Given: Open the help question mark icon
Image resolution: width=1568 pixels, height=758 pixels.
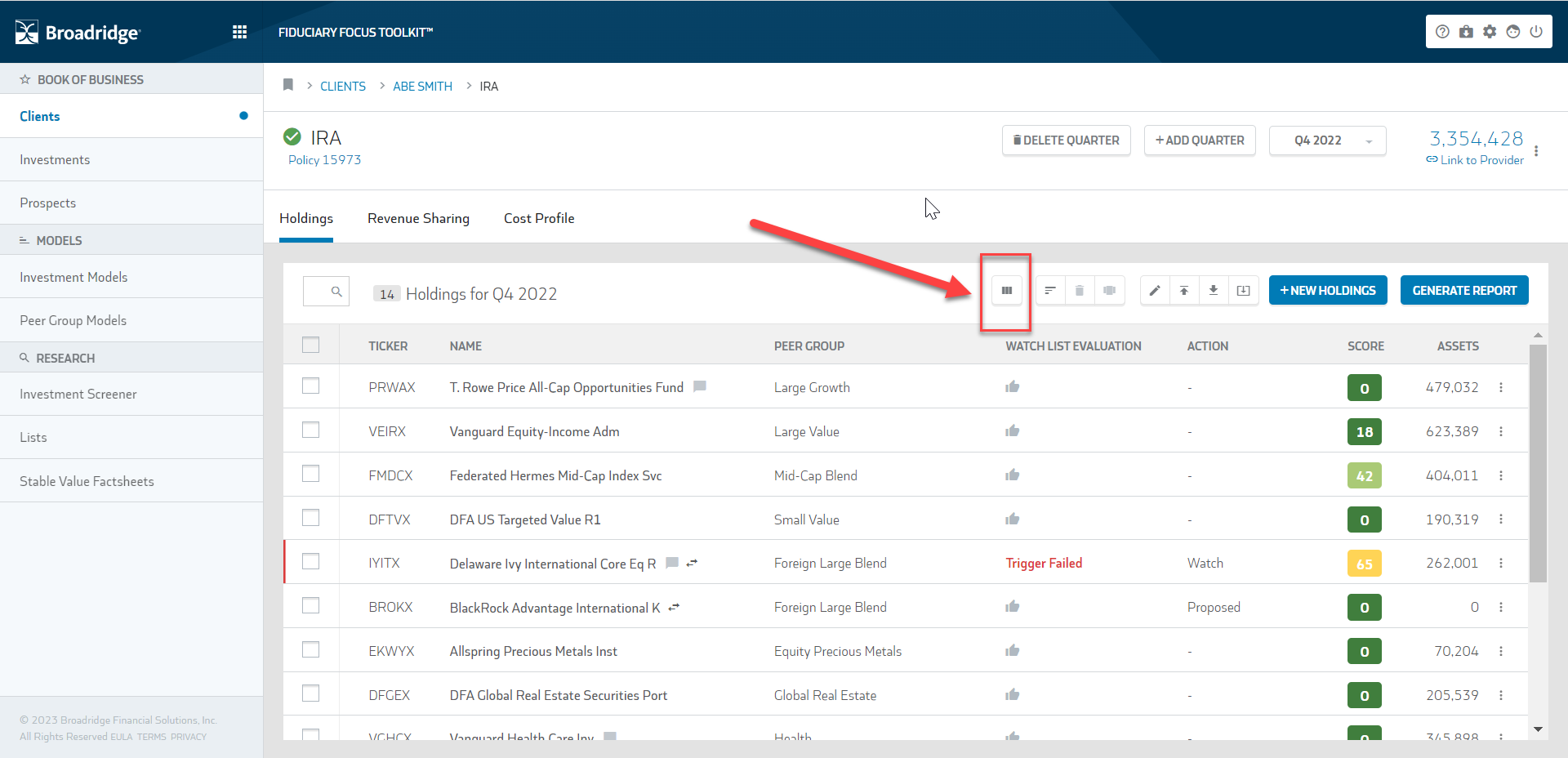Looking at the screenshot, I should (1442, 32).
